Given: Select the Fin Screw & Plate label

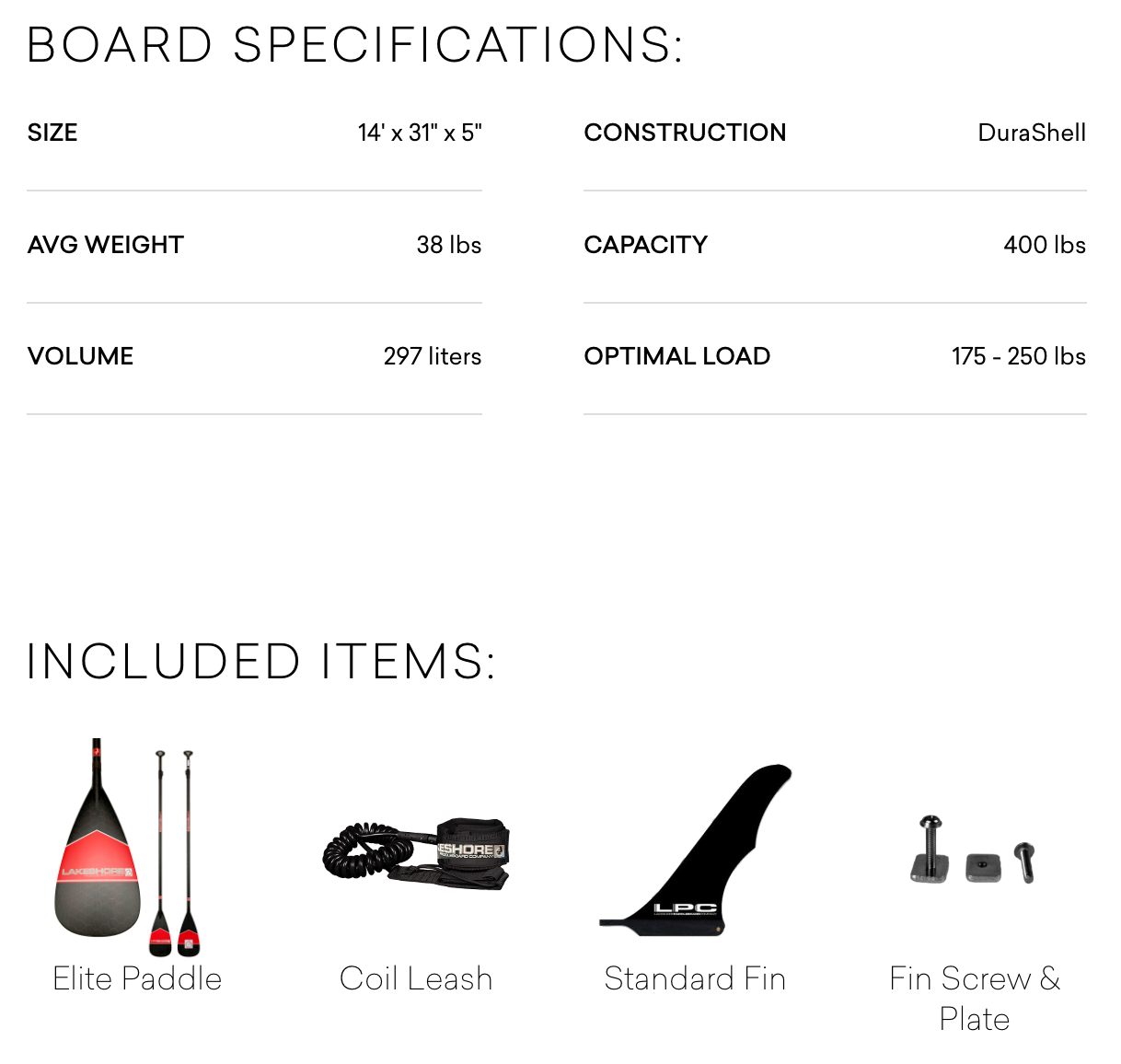Looking at the screenshot, I should click(x=975, y=999).
